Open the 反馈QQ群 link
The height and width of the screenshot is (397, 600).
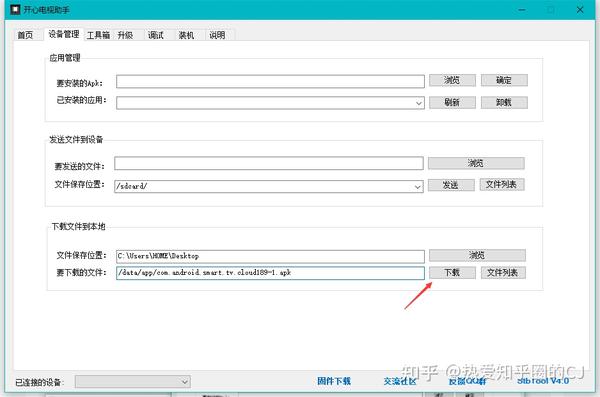coord(467,381)
